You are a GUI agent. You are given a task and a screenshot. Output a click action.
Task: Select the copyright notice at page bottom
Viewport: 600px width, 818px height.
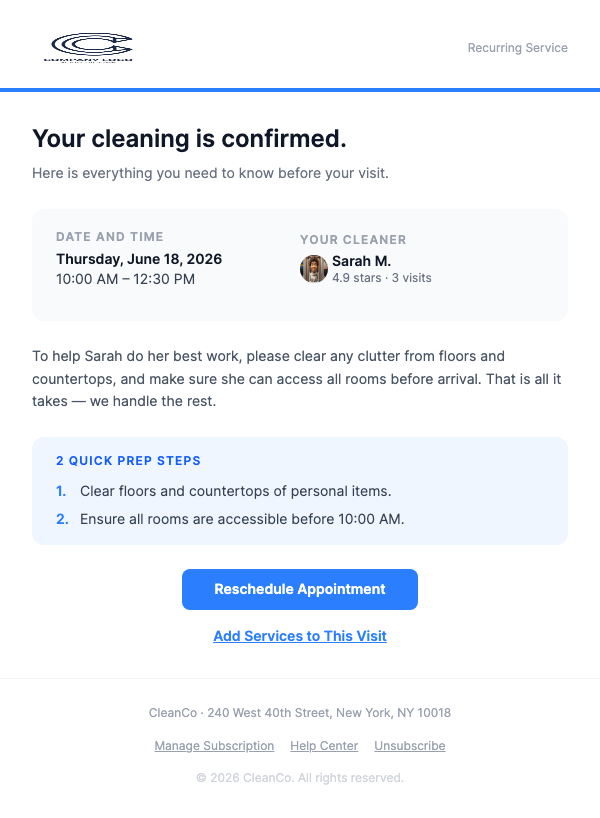[x=299, y=777]
